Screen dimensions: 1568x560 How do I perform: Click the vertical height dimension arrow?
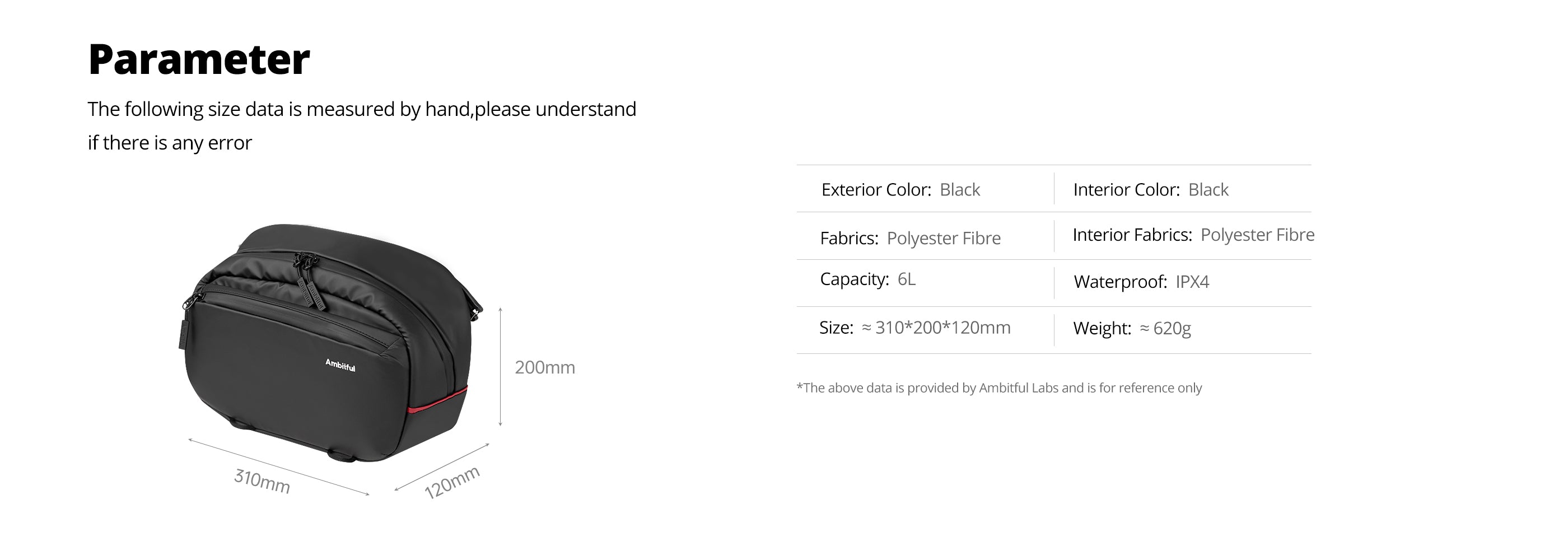[500, 366]
